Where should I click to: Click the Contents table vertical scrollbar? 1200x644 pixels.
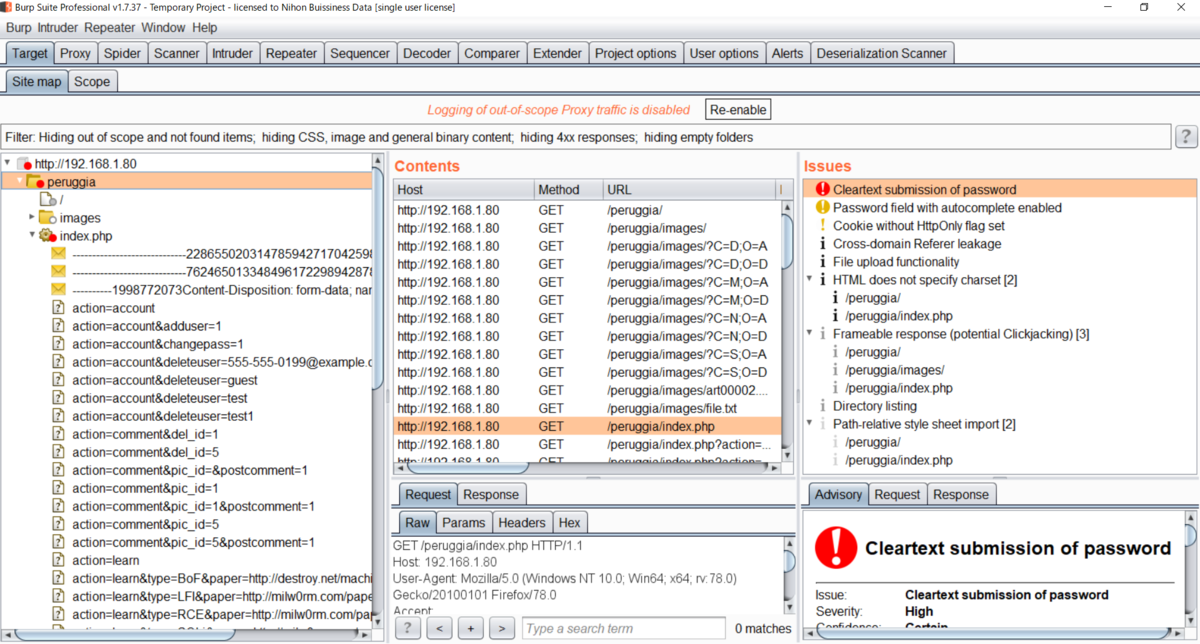tap(788, 240)
